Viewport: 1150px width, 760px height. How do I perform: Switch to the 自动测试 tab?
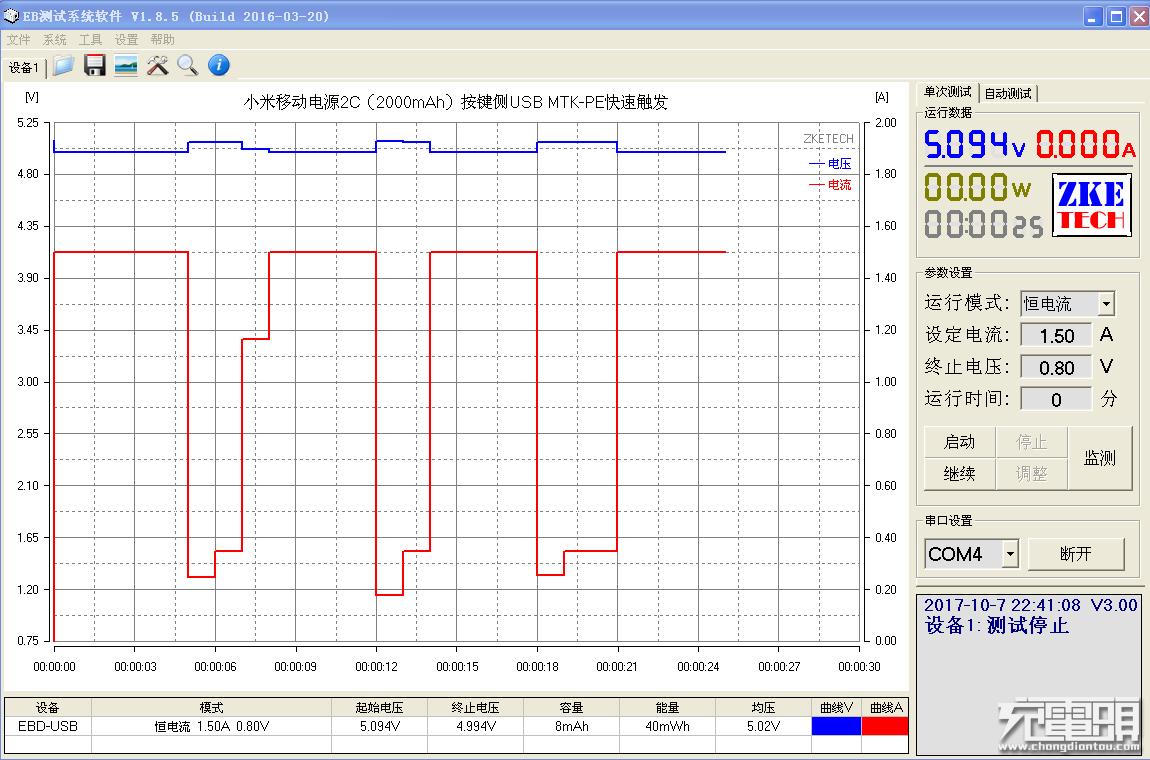[1008, 92]
